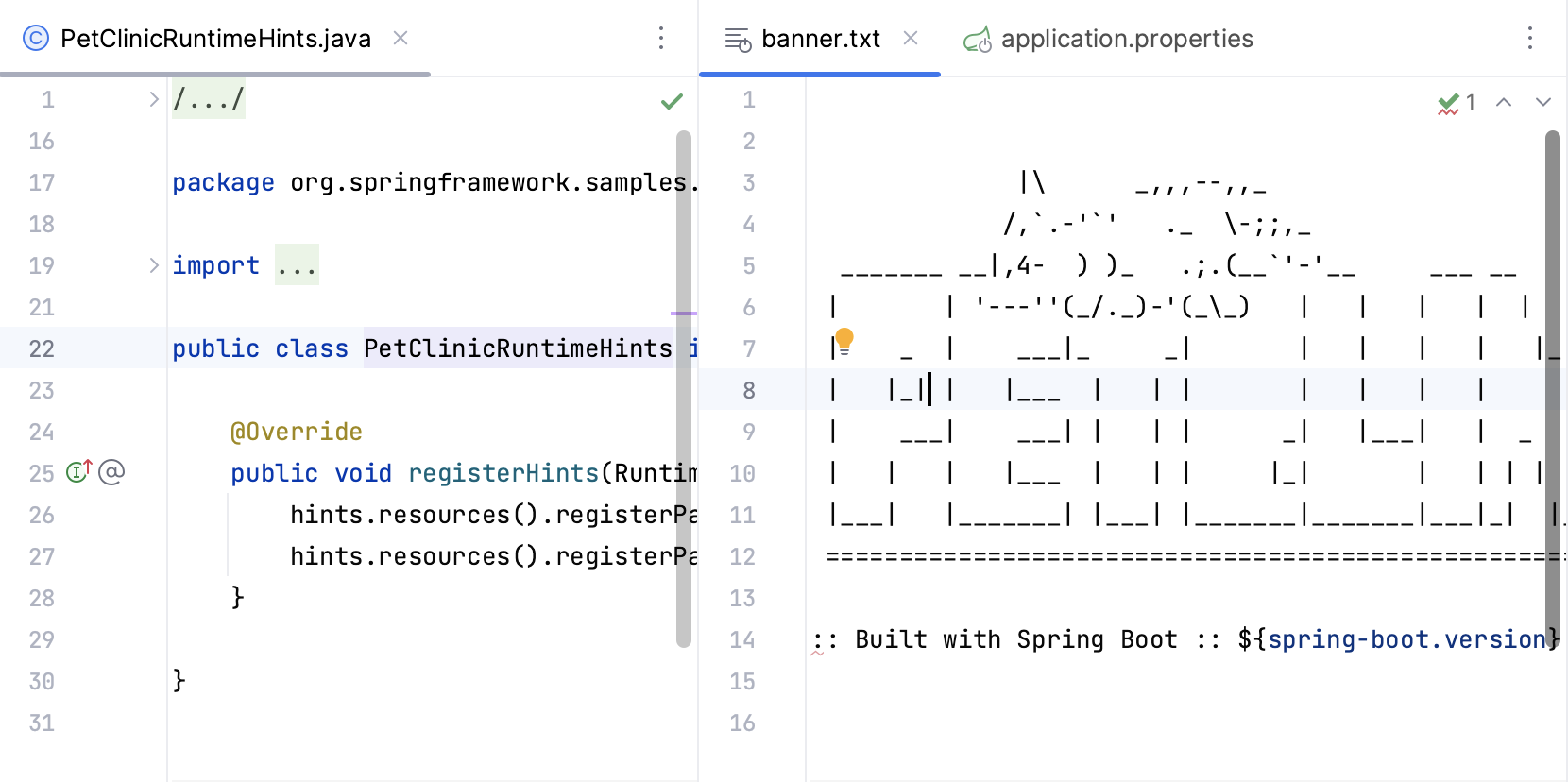Screen dimensions: 1568x782
Task: Click the PetClinicRuntimeHints class name
Action: point(518,348)
